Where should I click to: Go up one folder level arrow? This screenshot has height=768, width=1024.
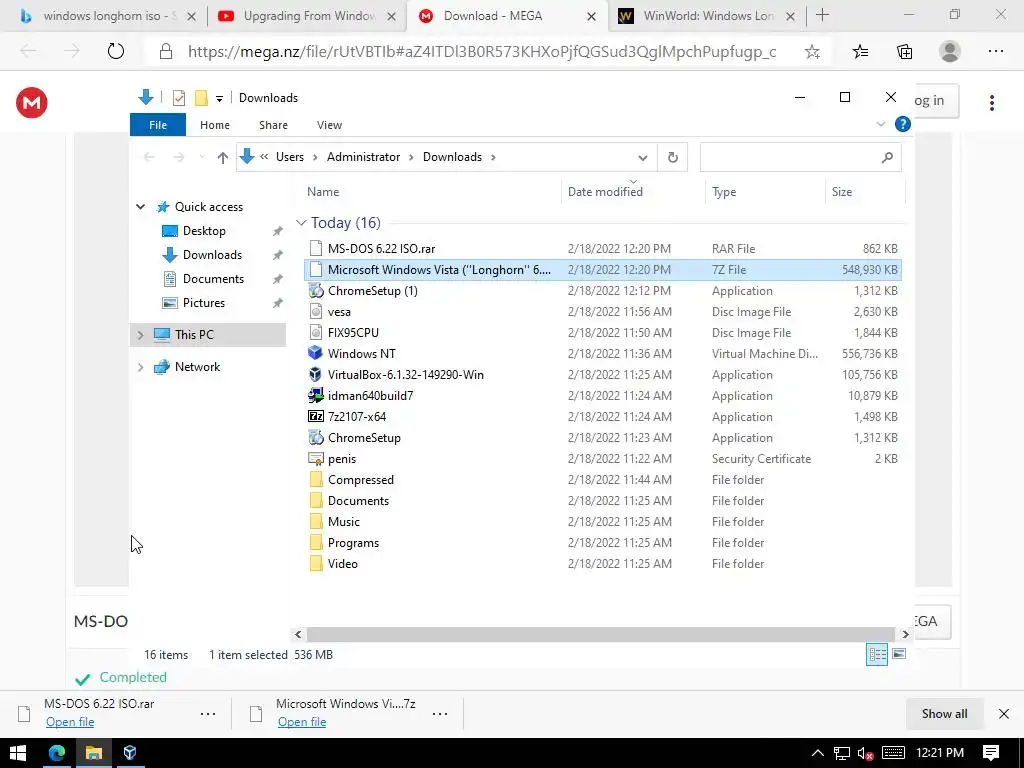[223, 157]
